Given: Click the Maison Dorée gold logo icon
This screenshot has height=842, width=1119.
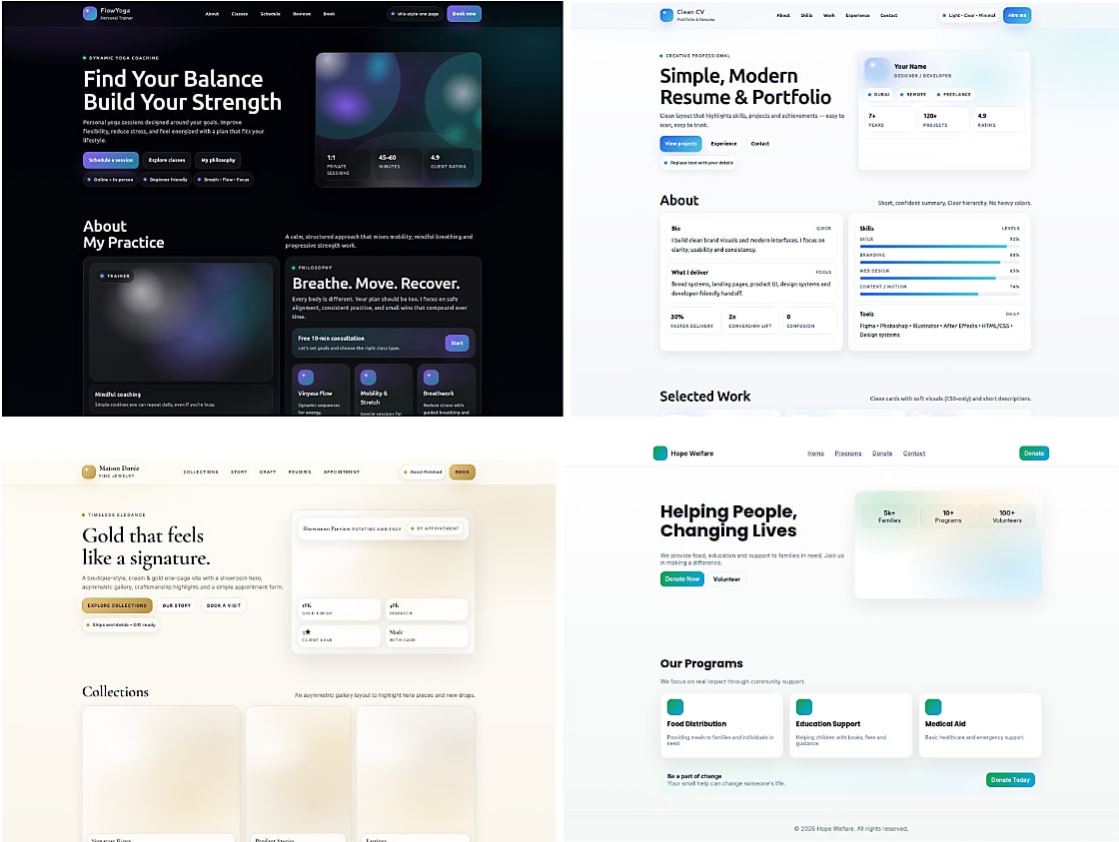Looking at the screenshot, I should (x=89, y=472).
